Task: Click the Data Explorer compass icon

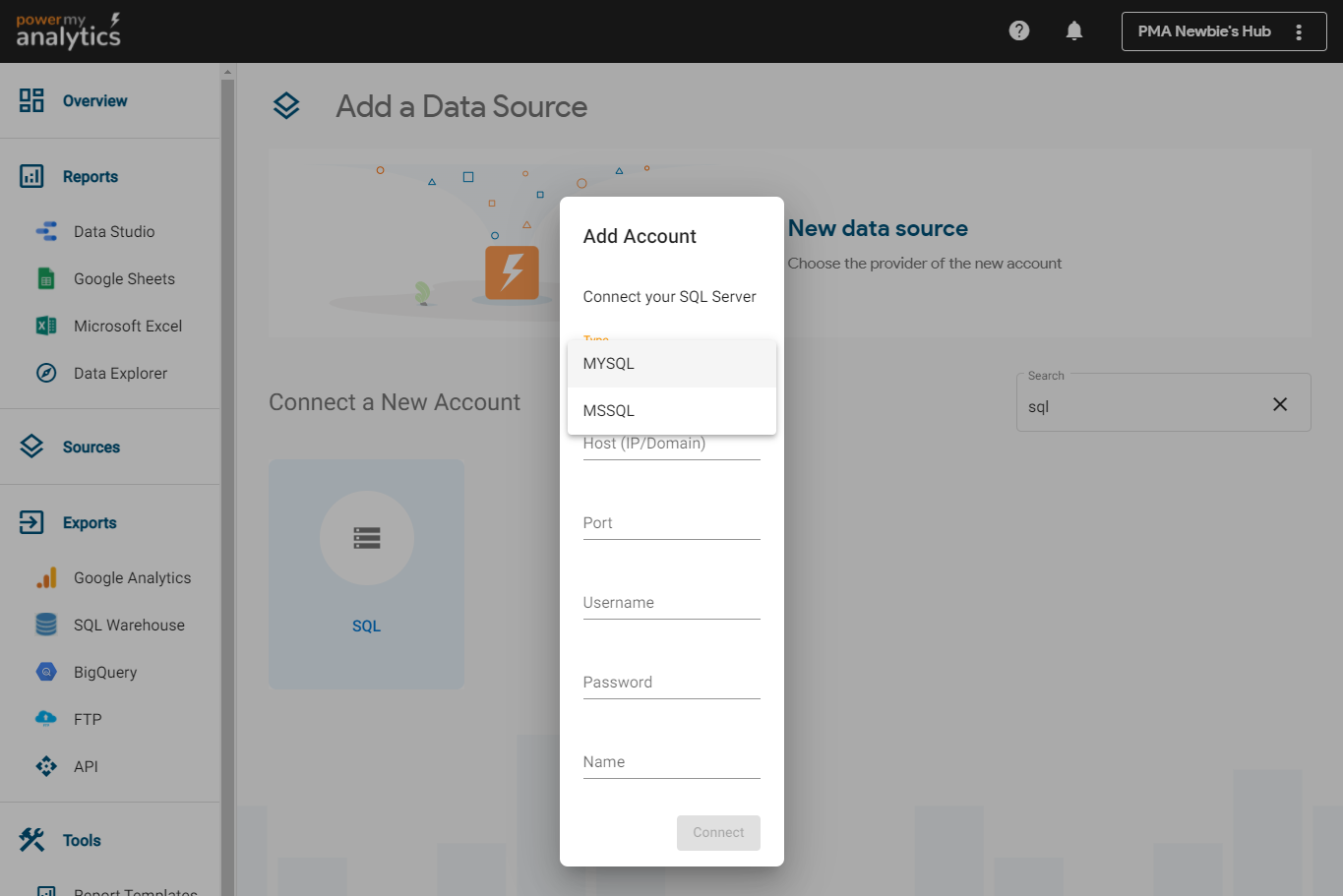Action: (46, 374)
